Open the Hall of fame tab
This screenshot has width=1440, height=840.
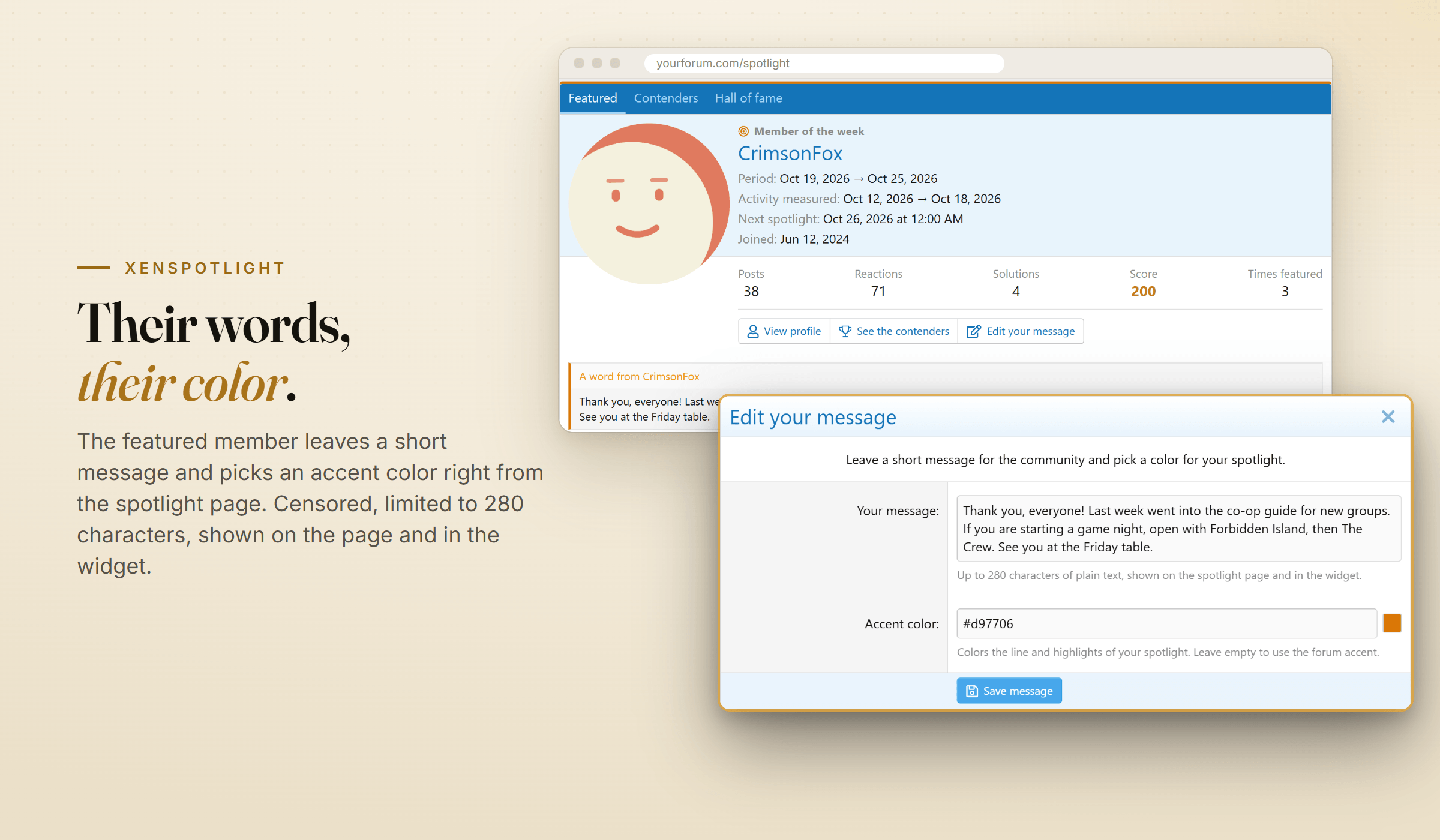click(748, 98)
